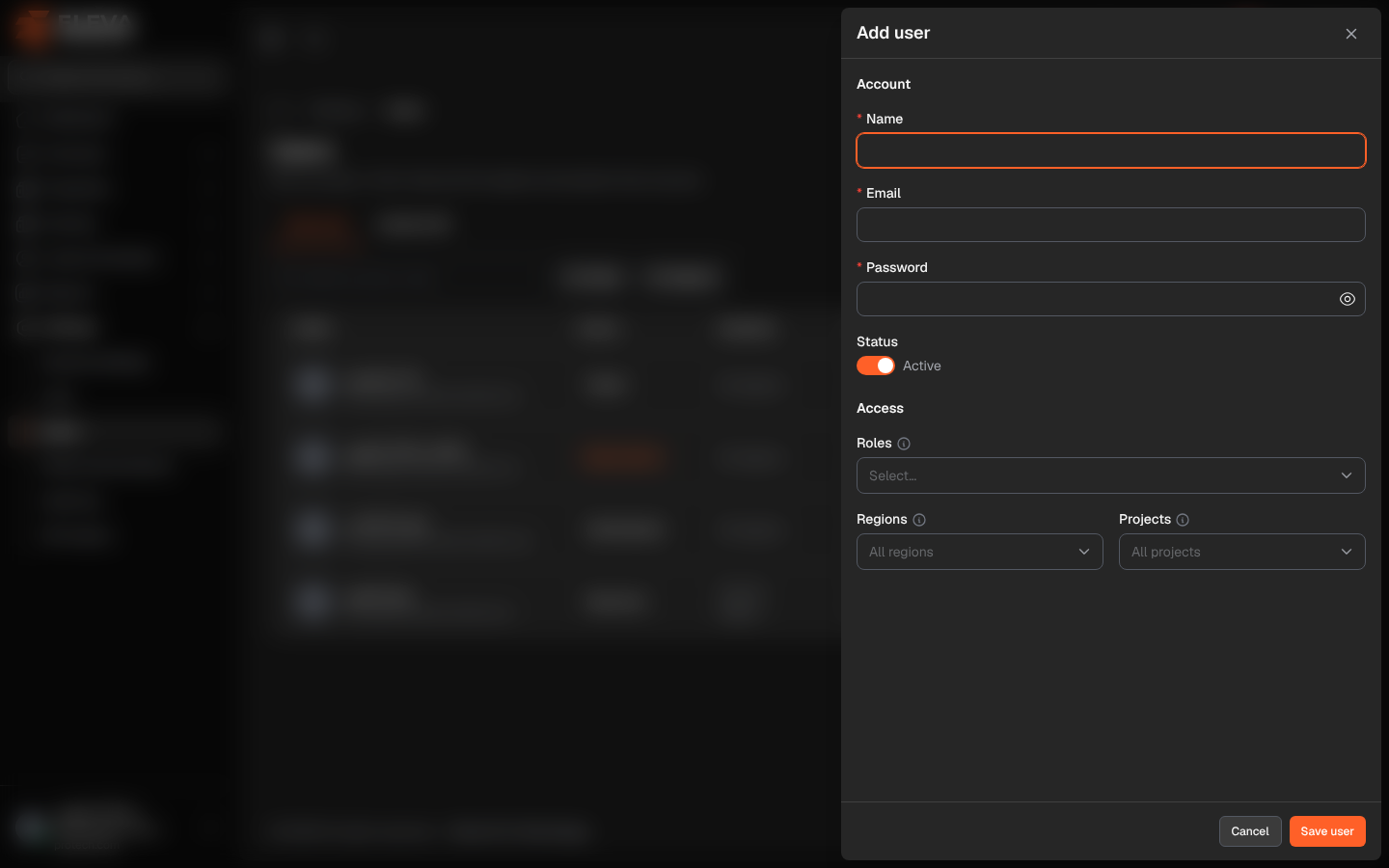The height and width of the screenshot is (868, 1389).
Task: Expand the All regions dropdown
Action: point(980,552)
